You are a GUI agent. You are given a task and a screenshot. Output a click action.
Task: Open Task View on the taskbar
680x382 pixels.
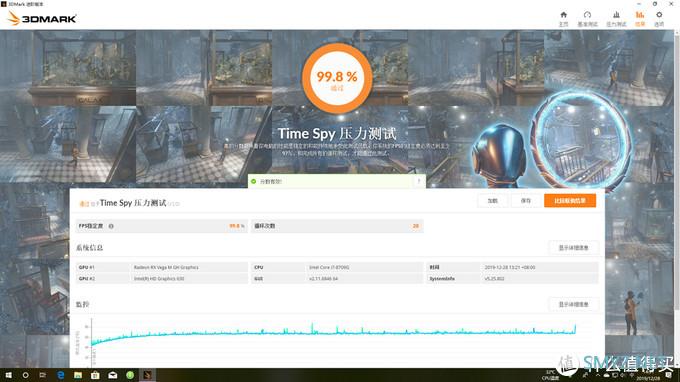[x=42, y=375]
